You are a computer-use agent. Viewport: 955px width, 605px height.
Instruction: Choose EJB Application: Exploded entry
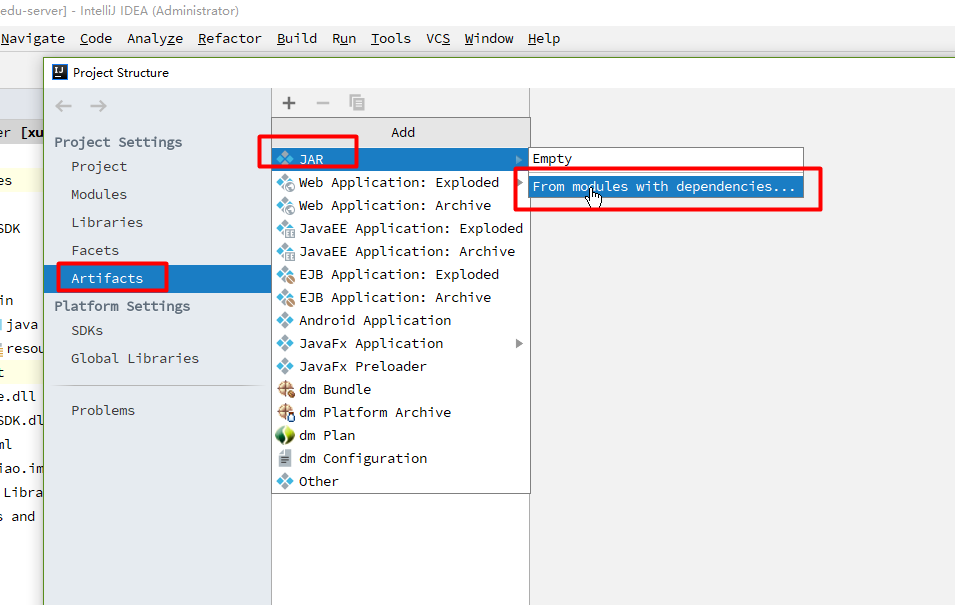401,275
